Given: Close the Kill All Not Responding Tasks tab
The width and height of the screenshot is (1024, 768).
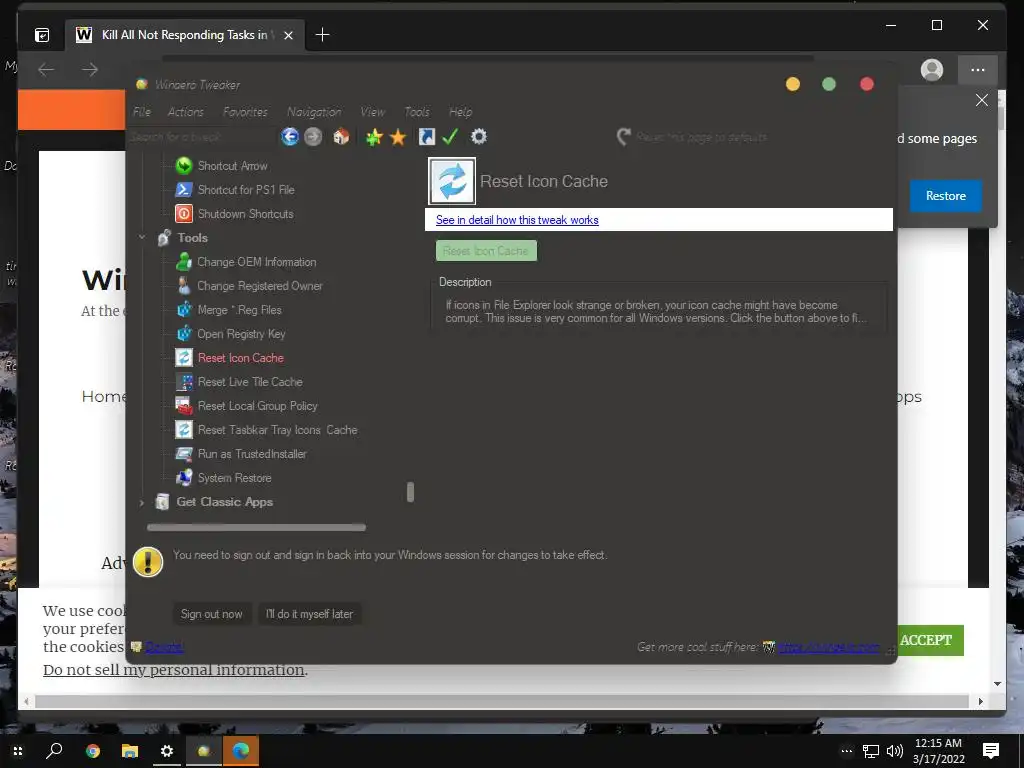Looking at the screenshot, I should pos(288,35).
